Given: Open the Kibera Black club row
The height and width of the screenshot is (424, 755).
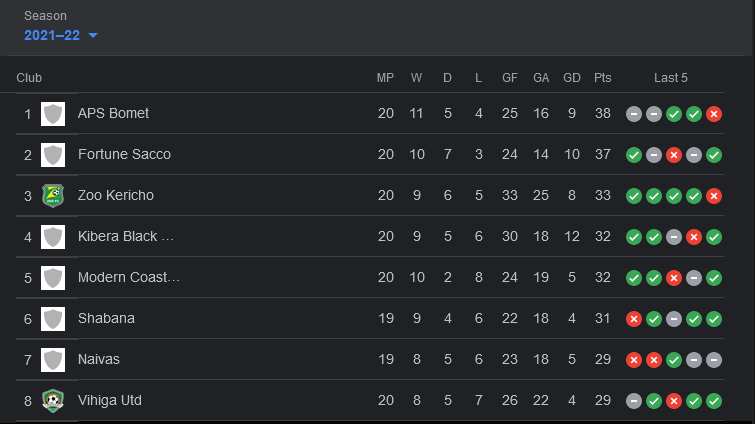Looking at the screenshot, I should (x=370, y=236).
